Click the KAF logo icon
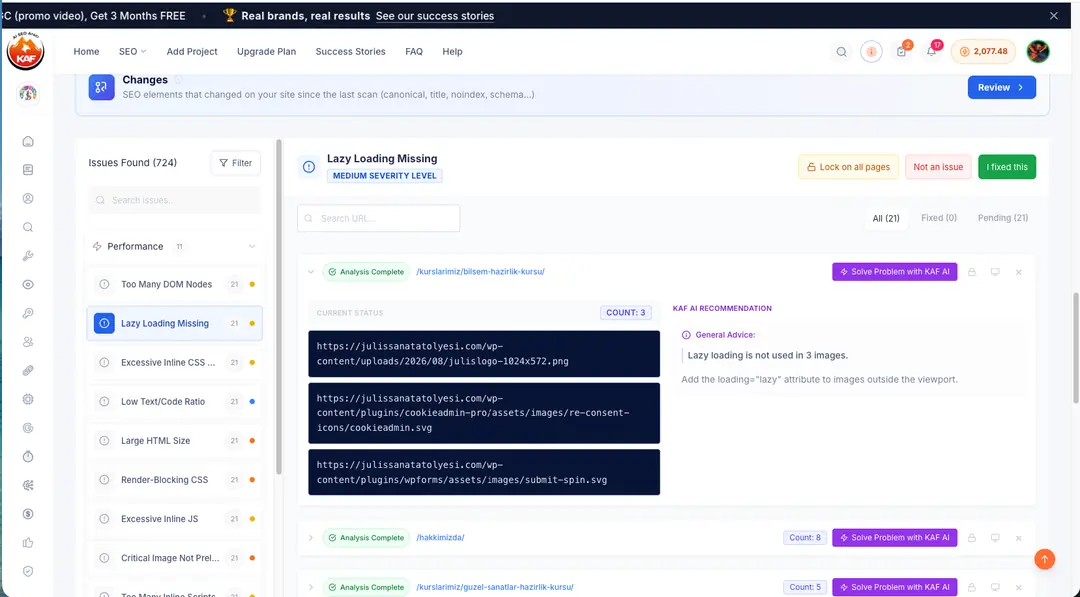 click(25, 52)
